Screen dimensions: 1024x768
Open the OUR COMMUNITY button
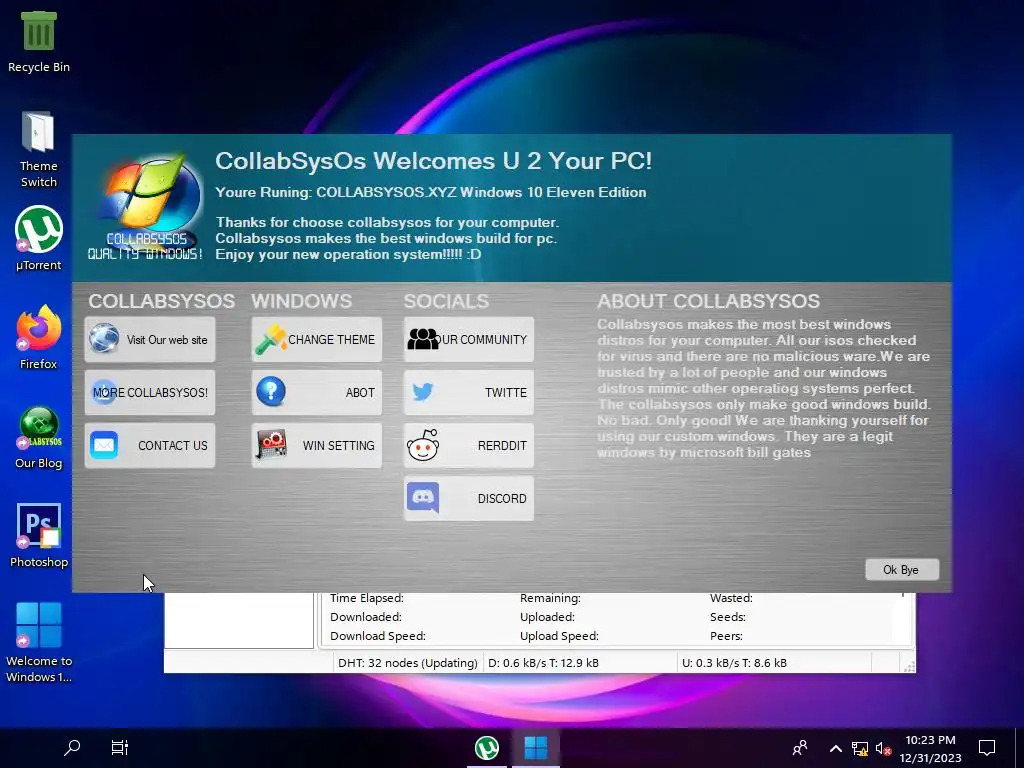tap(469, 340)
